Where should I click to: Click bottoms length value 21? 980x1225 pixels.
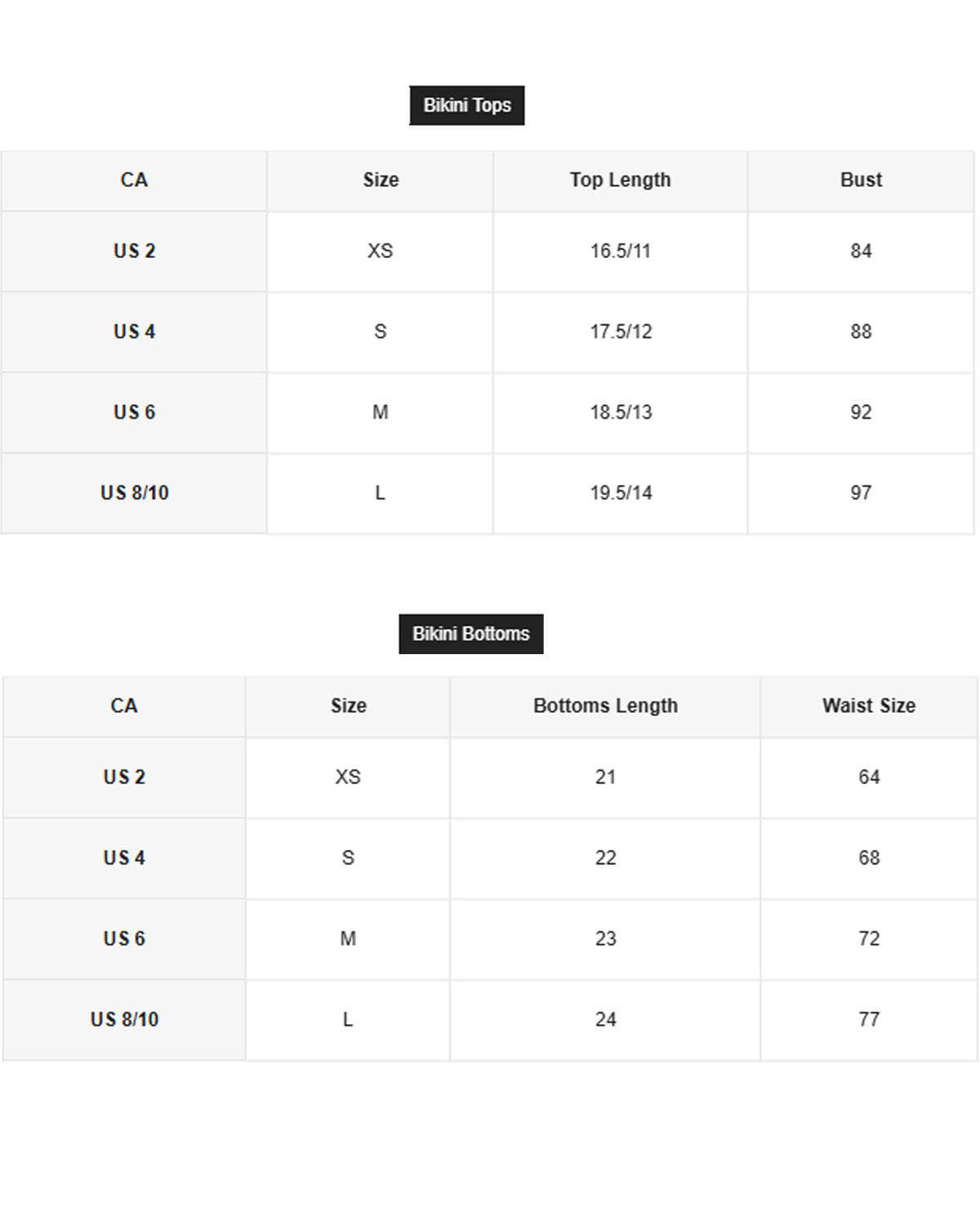[x=605, y=777]
